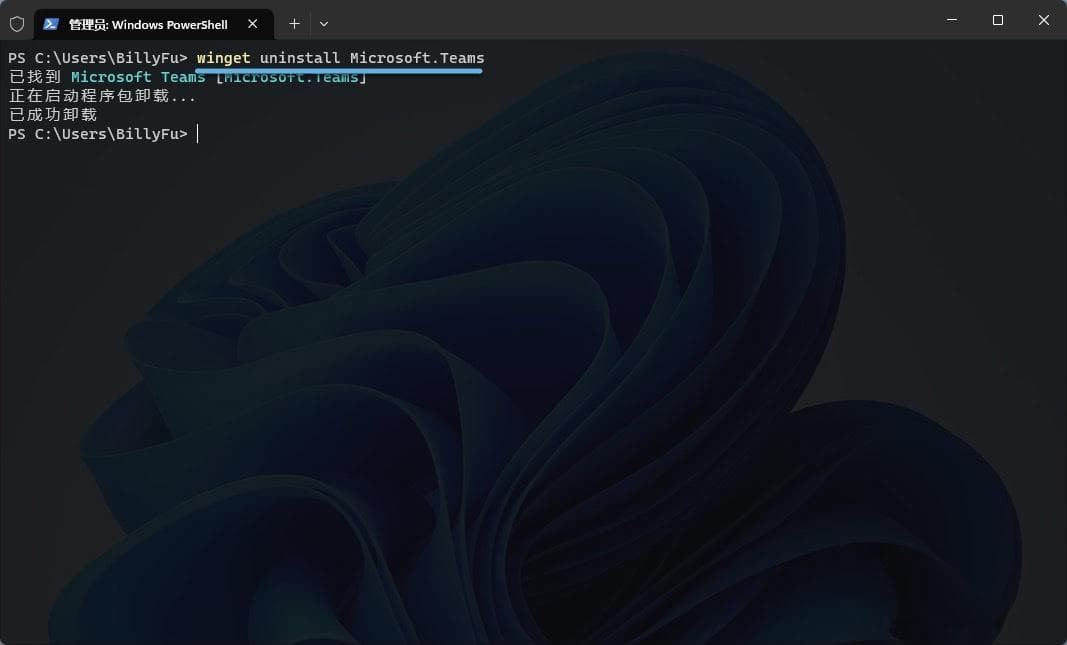Click the '已成功卸载' success message
Screen dimensions: 1067x645
(x=53, y=115)
